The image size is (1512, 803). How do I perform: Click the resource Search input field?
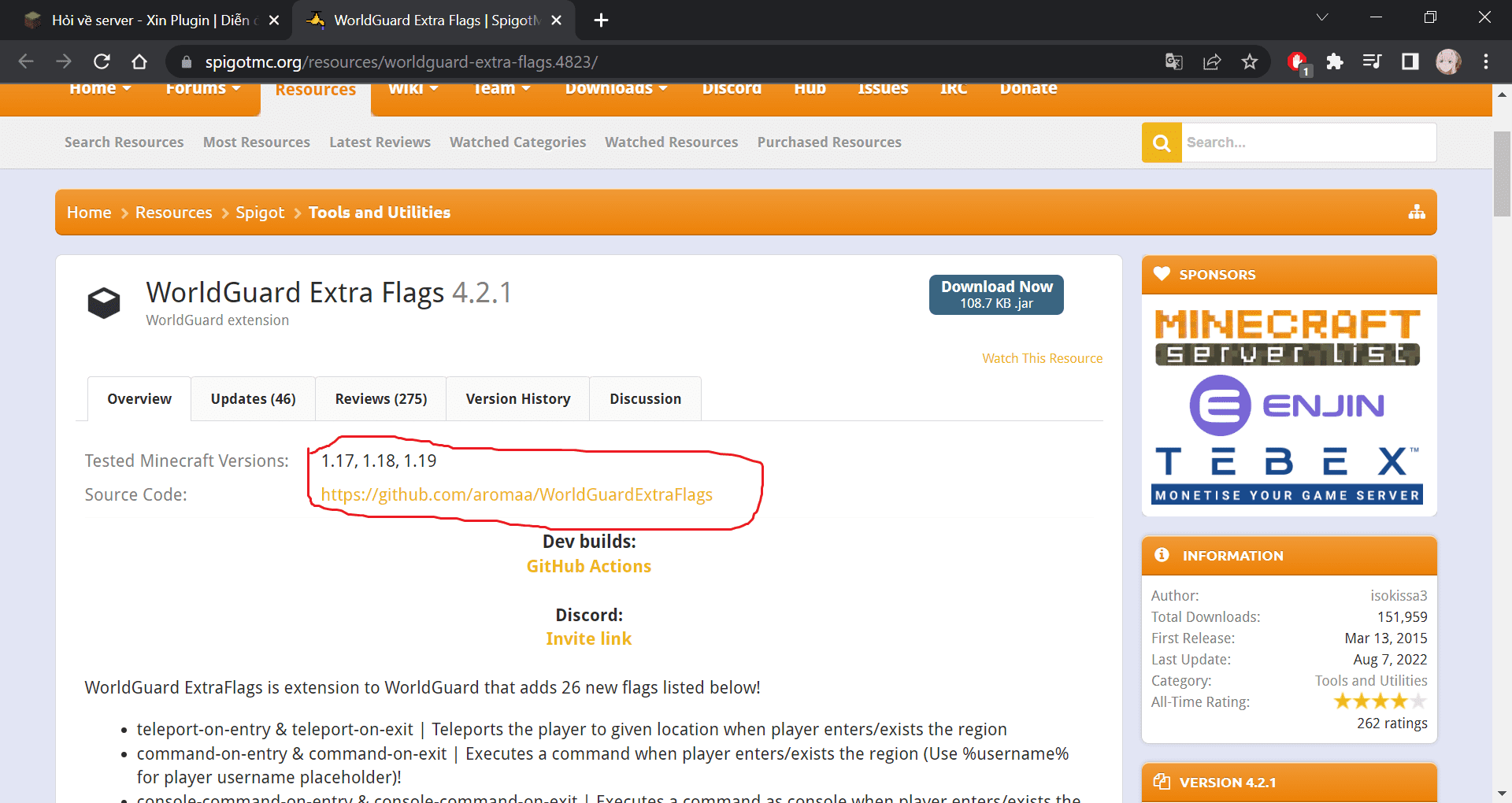pos(1308,142)
